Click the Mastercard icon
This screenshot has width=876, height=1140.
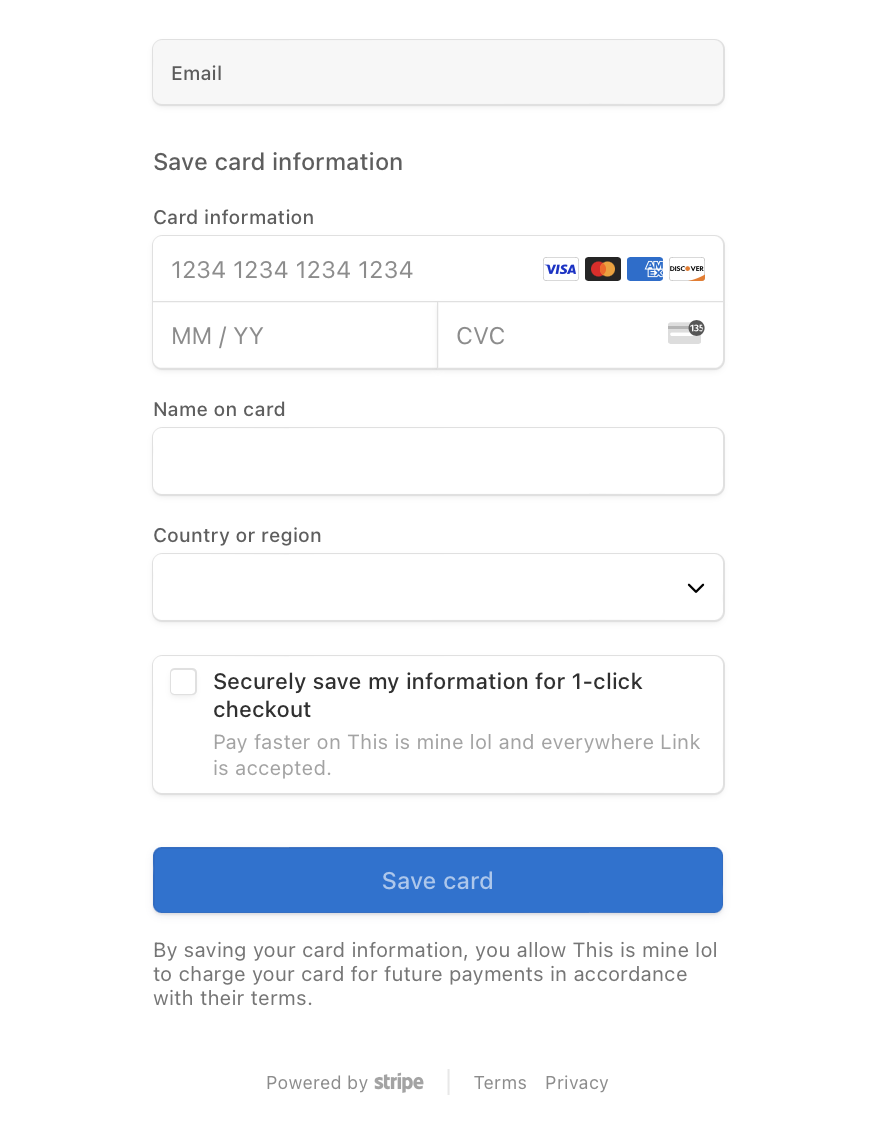(602, 268)
